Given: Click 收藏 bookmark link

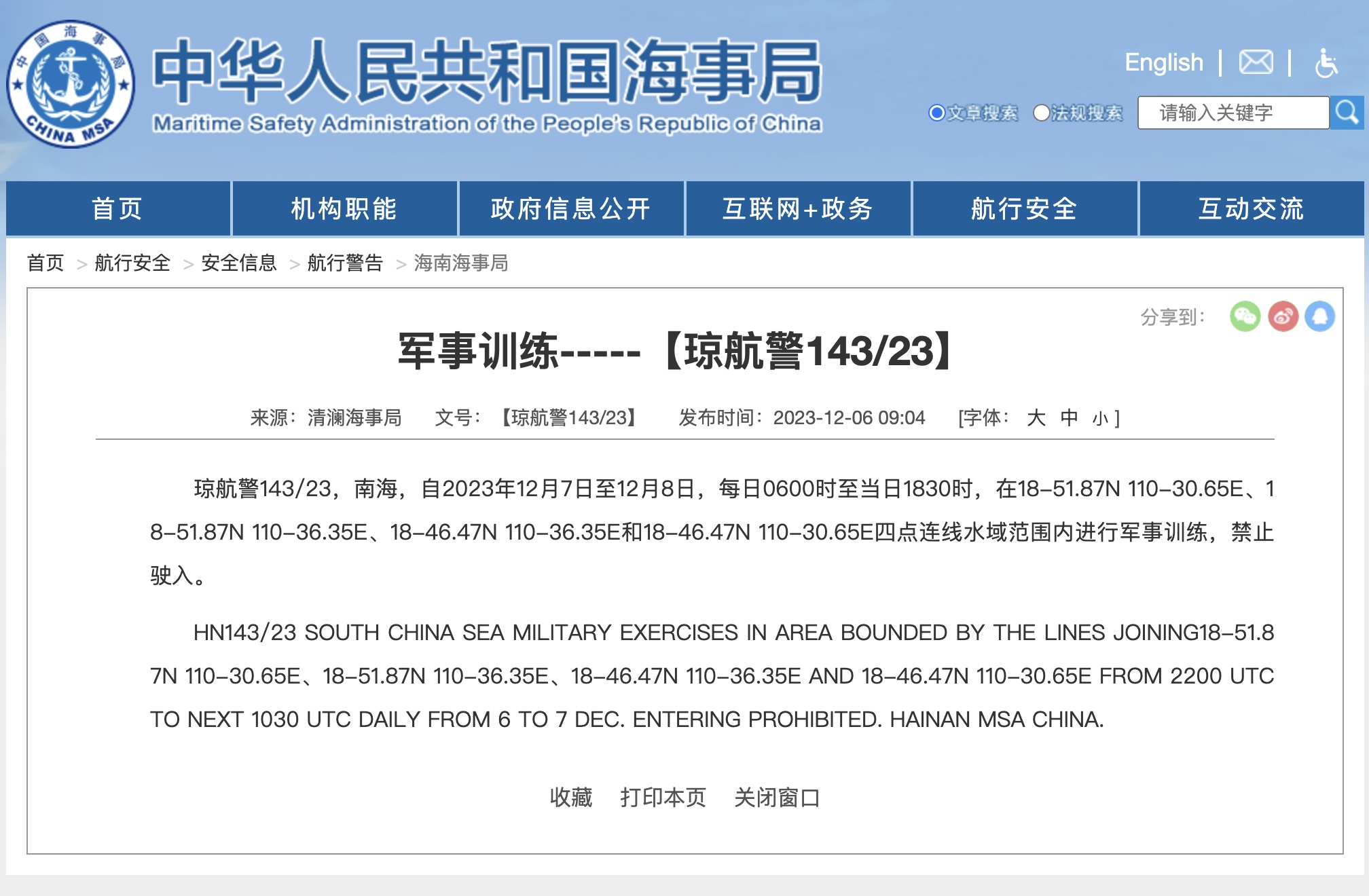Looking at the screenshot, I should (570, 797).
